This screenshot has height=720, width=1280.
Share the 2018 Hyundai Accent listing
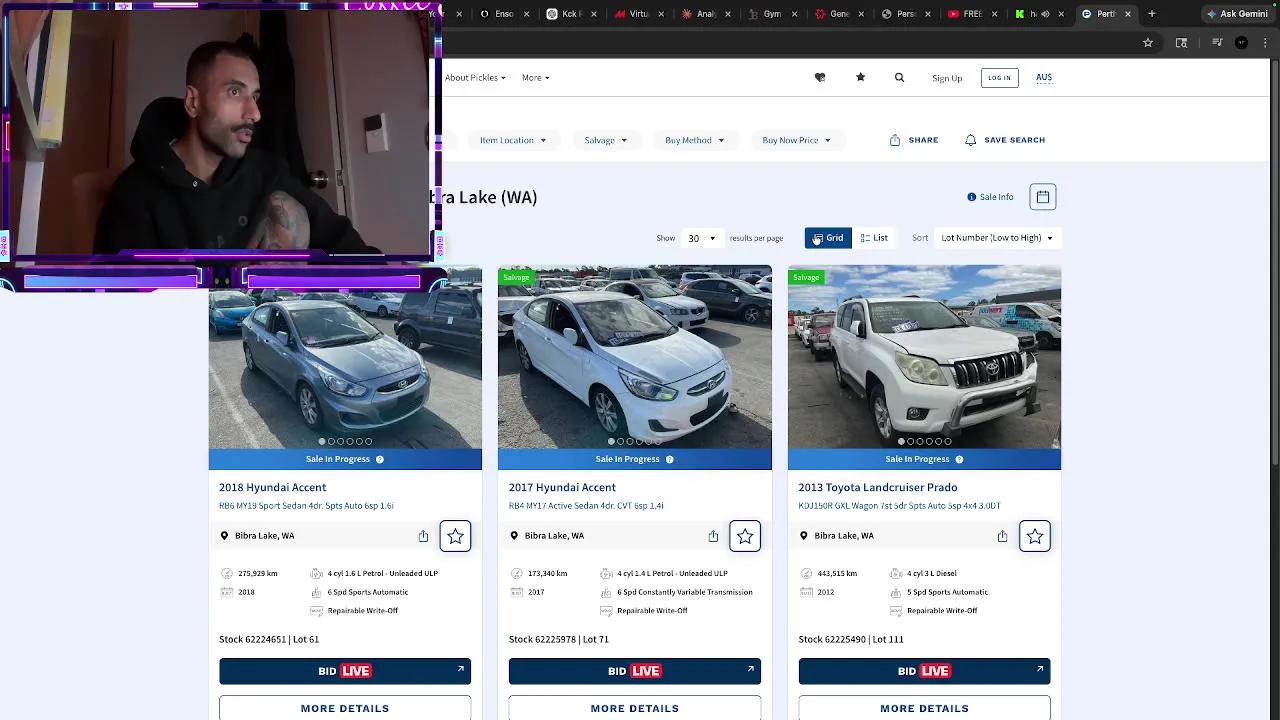[423, 536]
